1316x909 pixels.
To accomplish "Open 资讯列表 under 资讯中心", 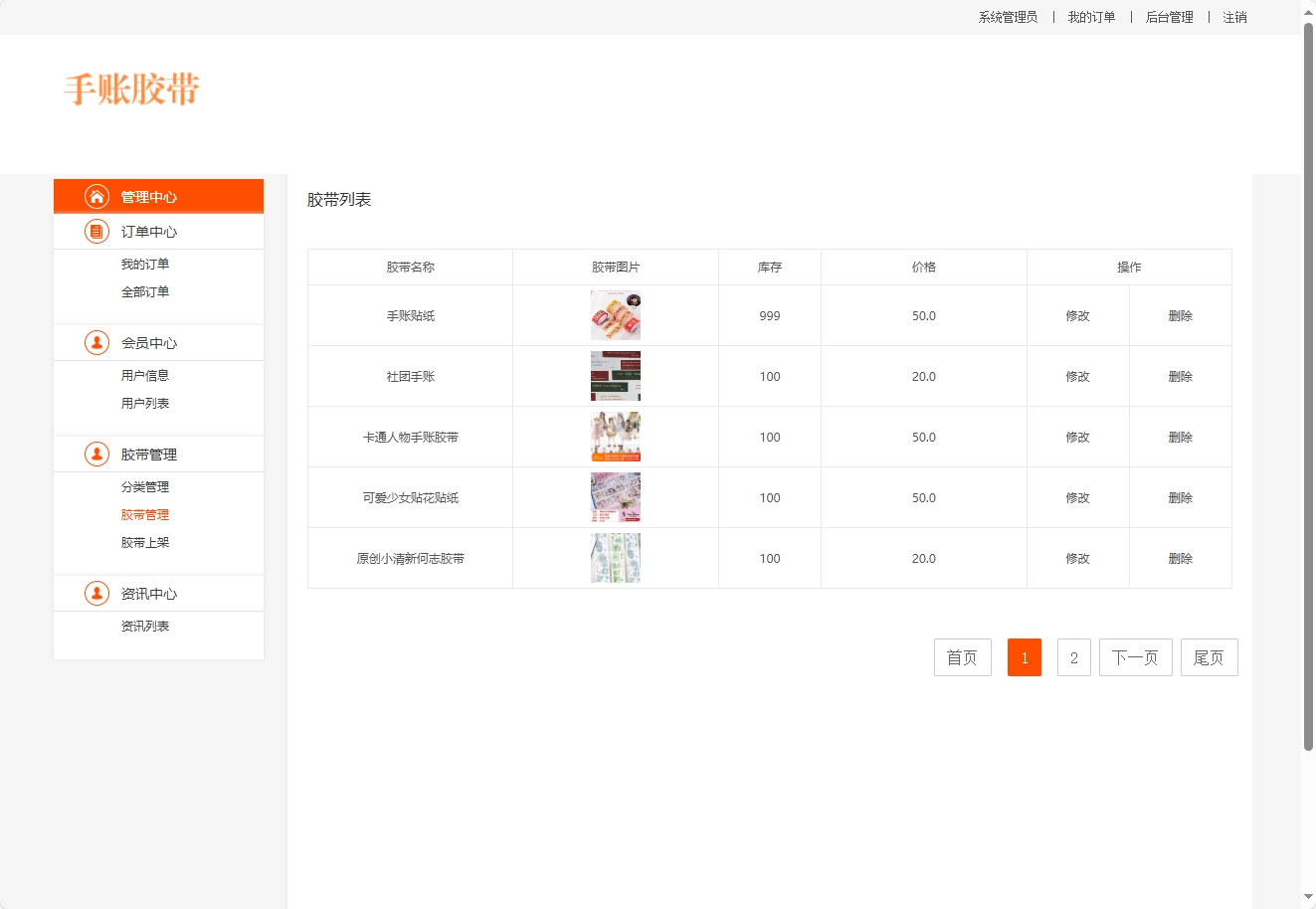I will (x=144, y=626).
